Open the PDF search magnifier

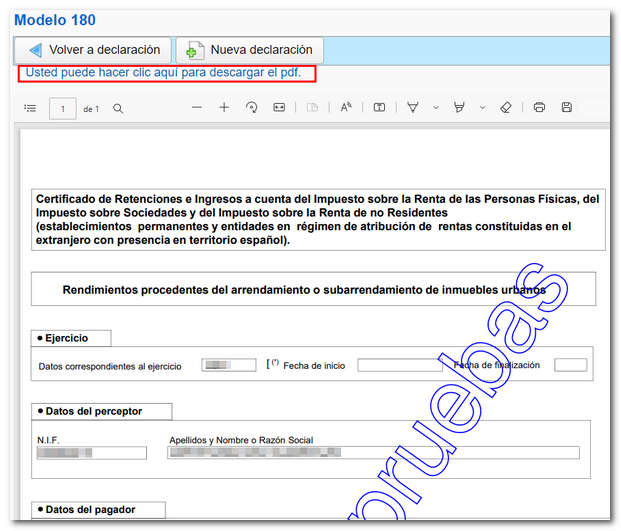click(118, 108)
